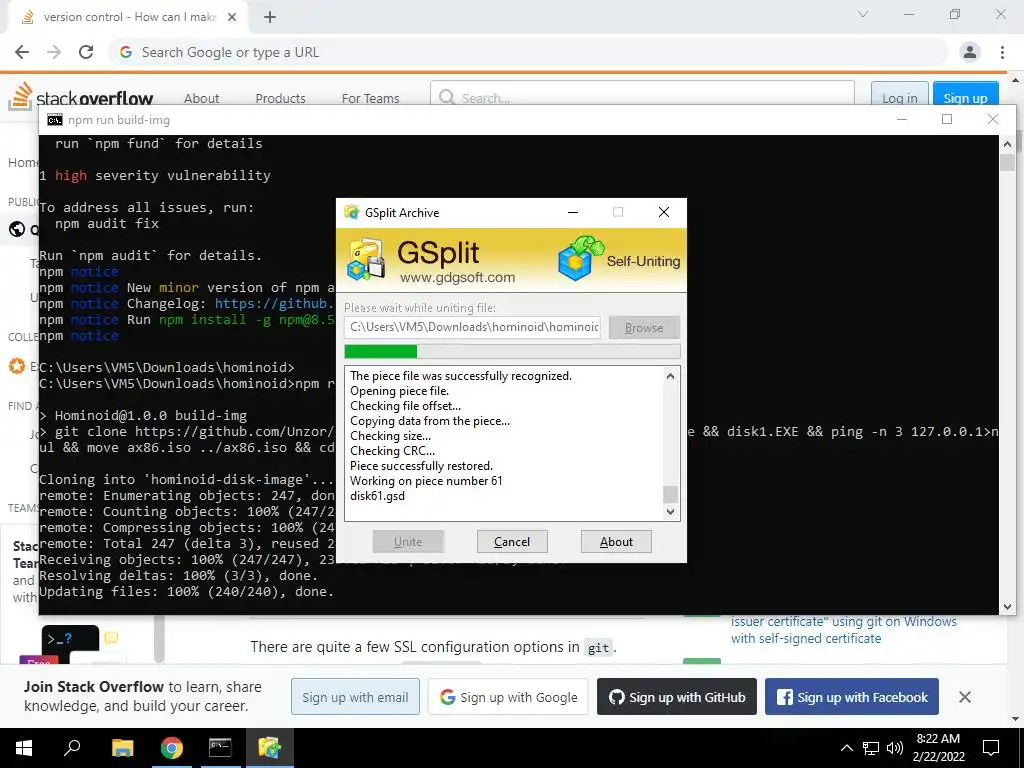Screen dimensions: 1024x768
Task: Select the 'Checking CRC...' log line
Action: click(x=392, y=451)
